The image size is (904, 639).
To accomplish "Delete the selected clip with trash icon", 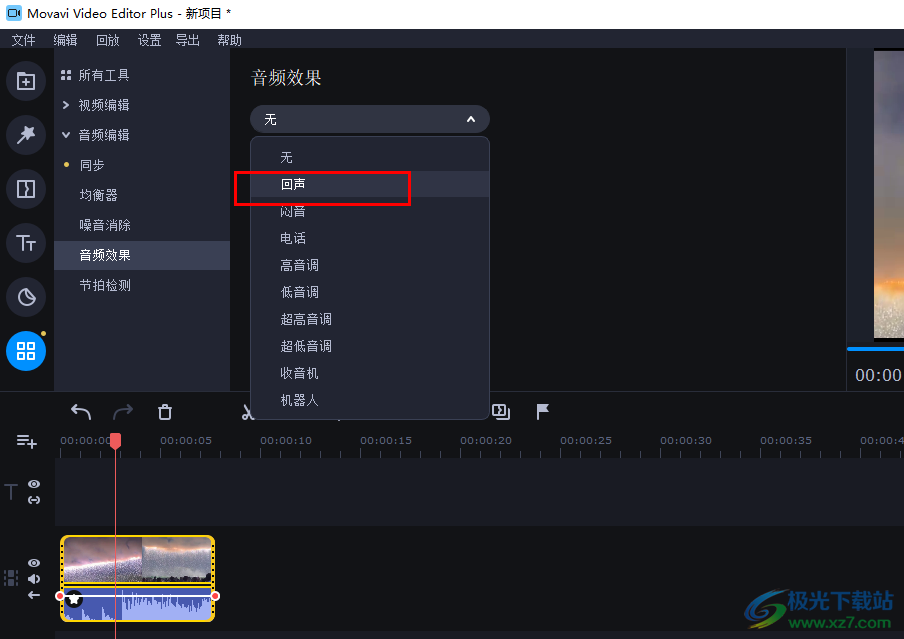I will 165,412.
